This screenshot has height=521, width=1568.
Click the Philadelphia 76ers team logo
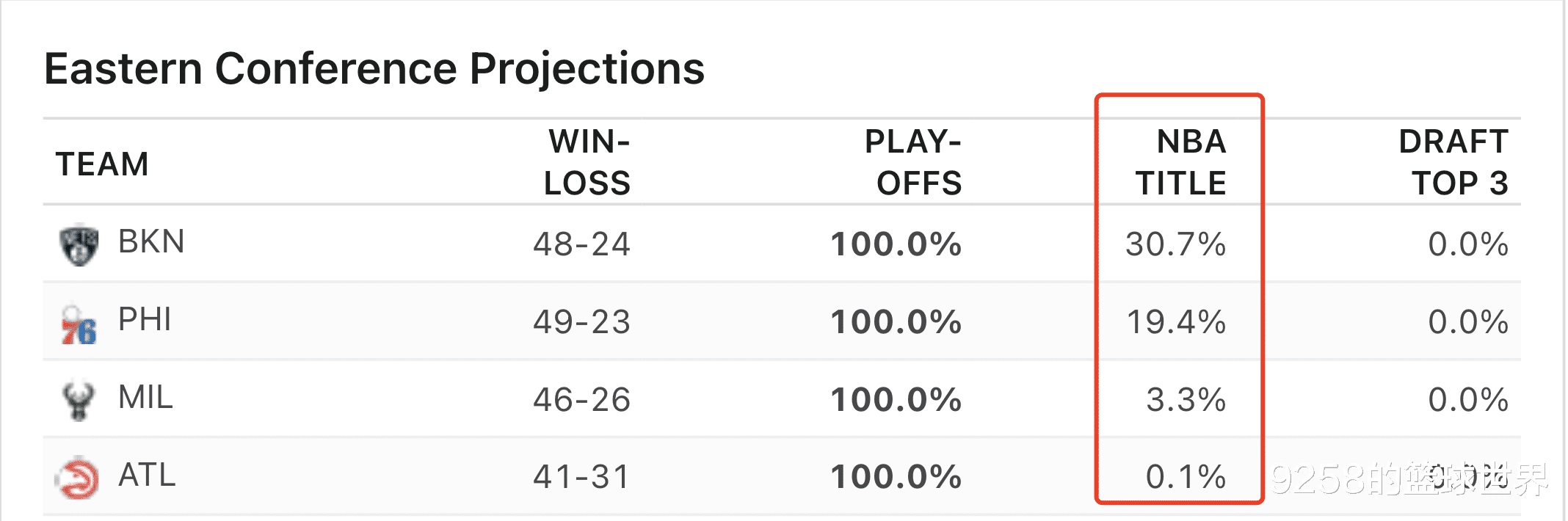tap(79, 324)
